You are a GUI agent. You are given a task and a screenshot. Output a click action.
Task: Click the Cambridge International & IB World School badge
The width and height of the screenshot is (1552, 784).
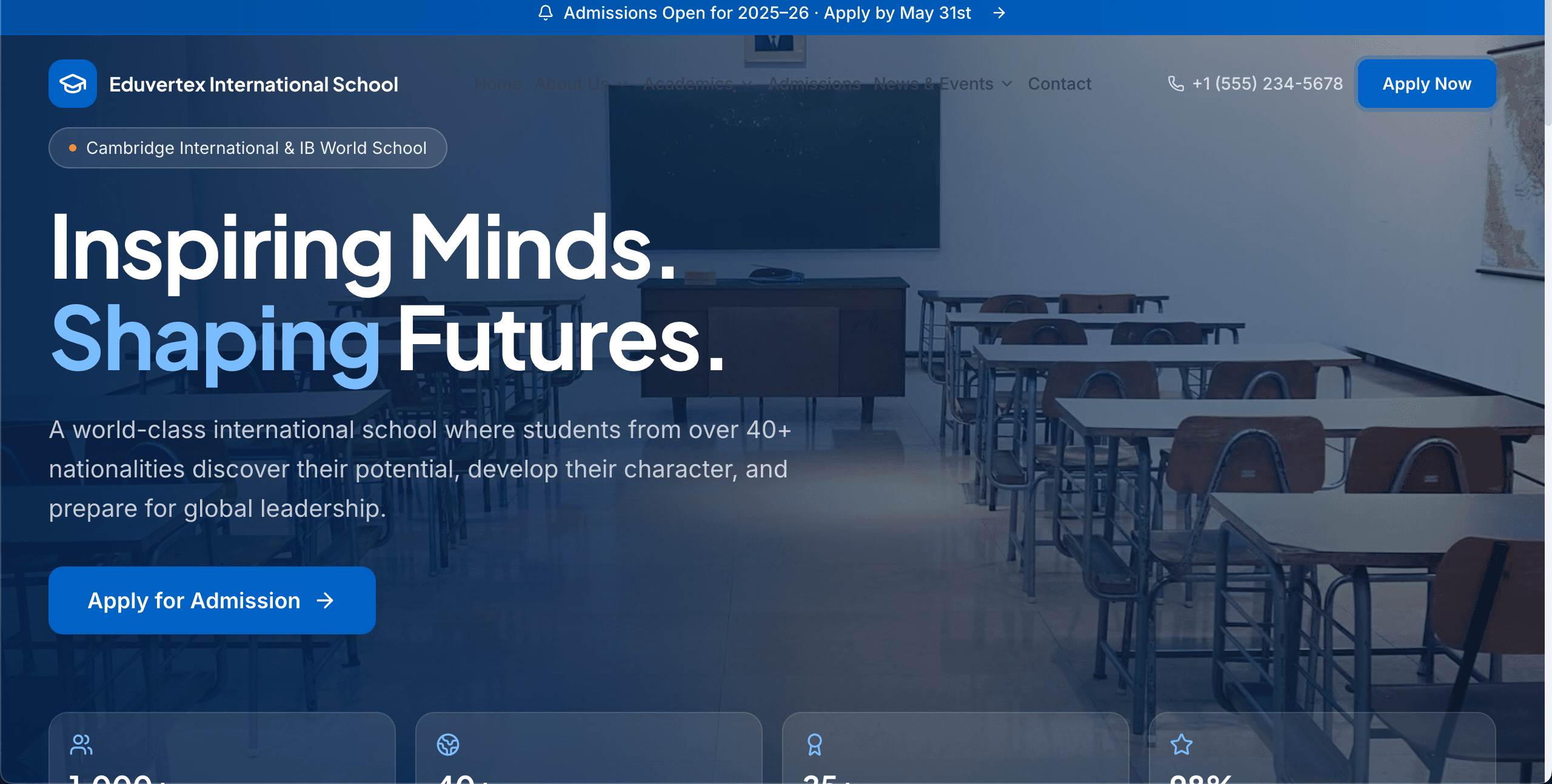247,148
